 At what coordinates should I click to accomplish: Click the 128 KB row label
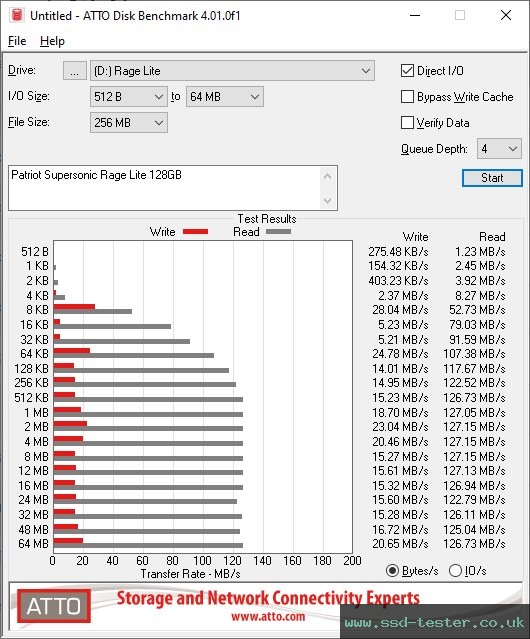click(31, 369)
